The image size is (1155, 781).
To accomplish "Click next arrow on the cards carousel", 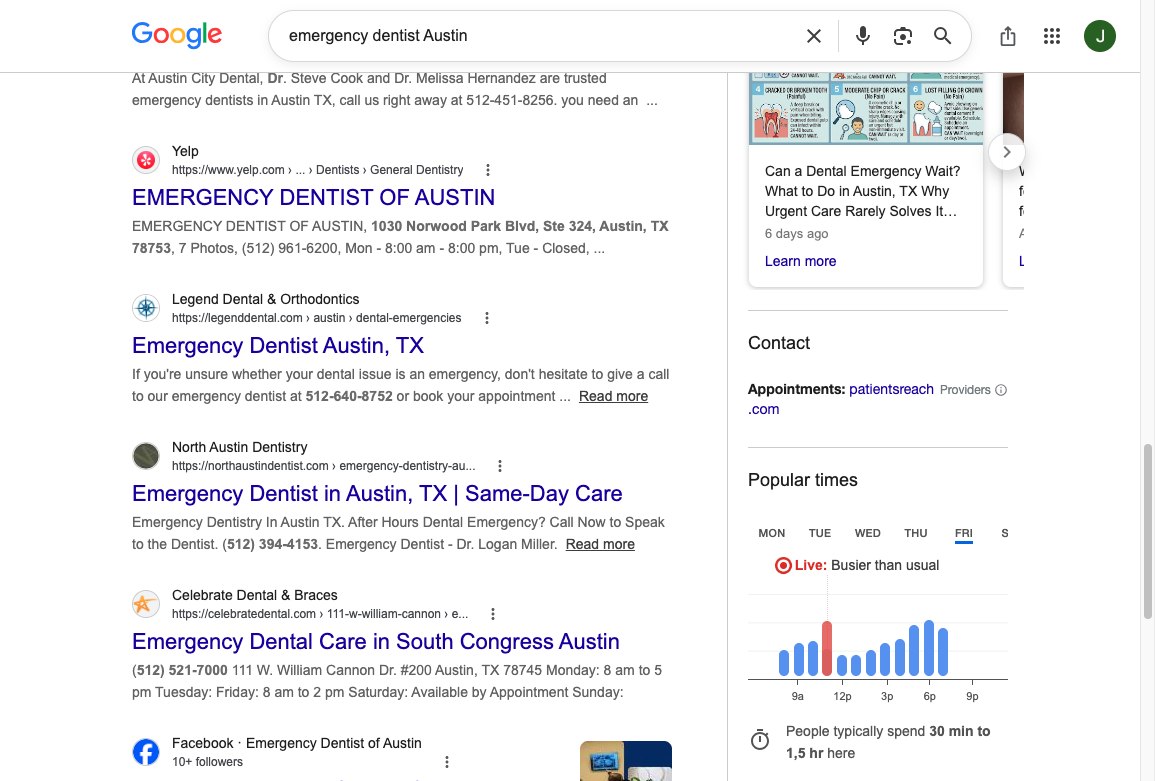I will coord(1007,153).
